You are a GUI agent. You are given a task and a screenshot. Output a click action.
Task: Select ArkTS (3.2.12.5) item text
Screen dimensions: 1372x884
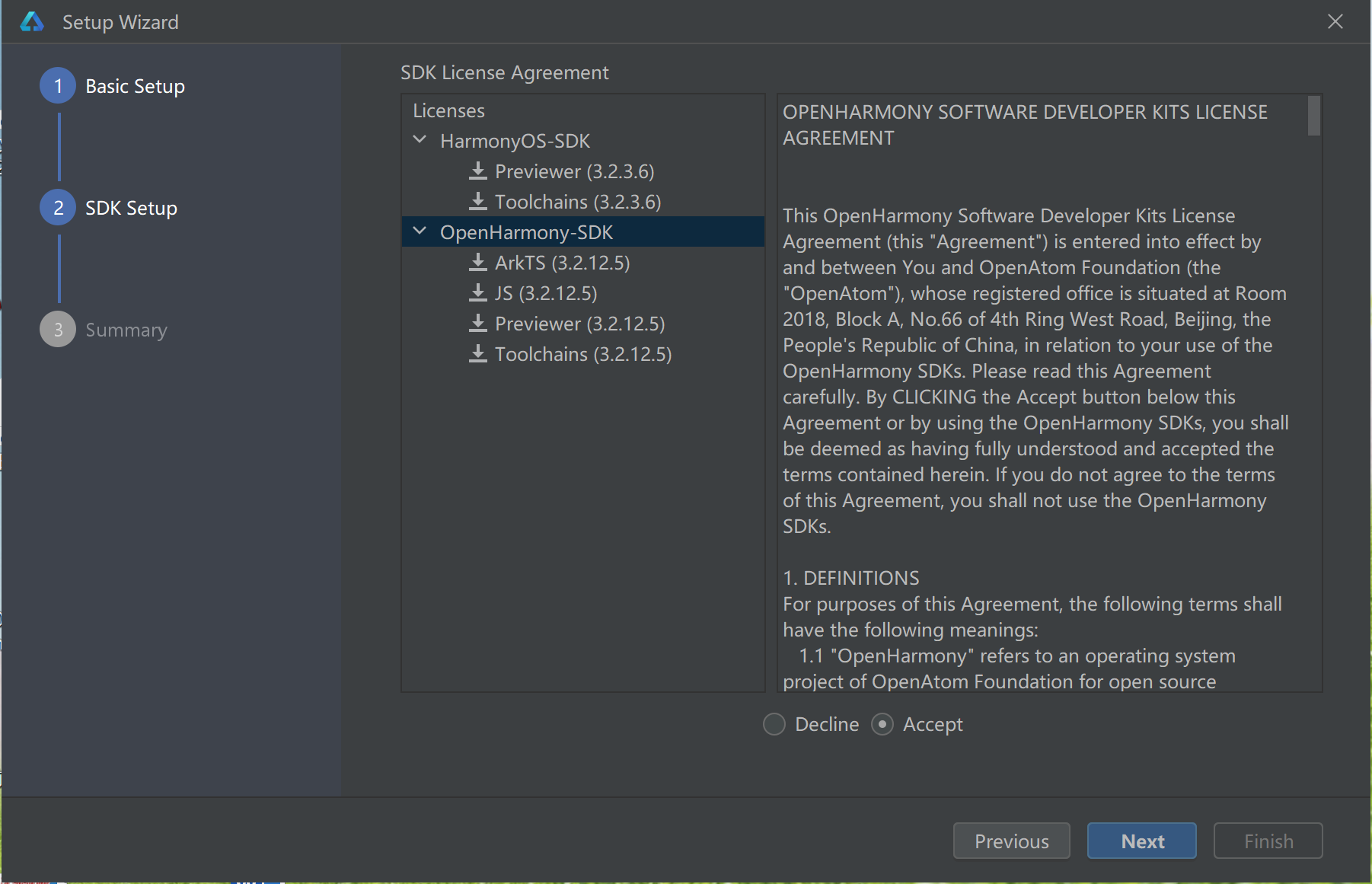click(562, 263)
